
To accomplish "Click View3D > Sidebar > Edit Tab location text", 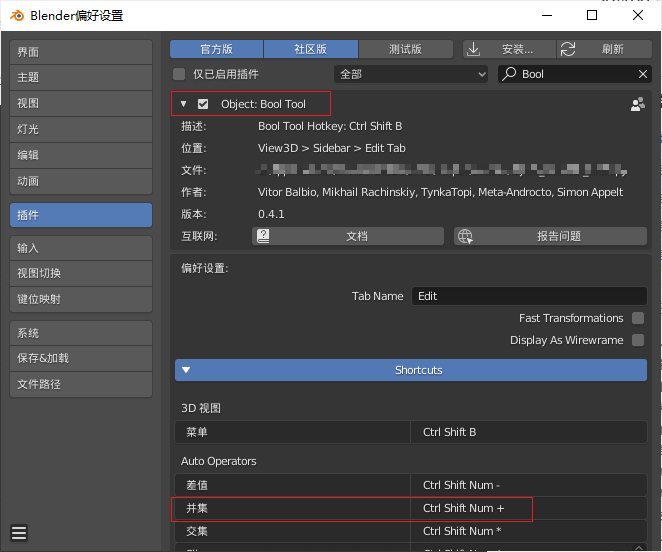I will click(x=332, y=148).
